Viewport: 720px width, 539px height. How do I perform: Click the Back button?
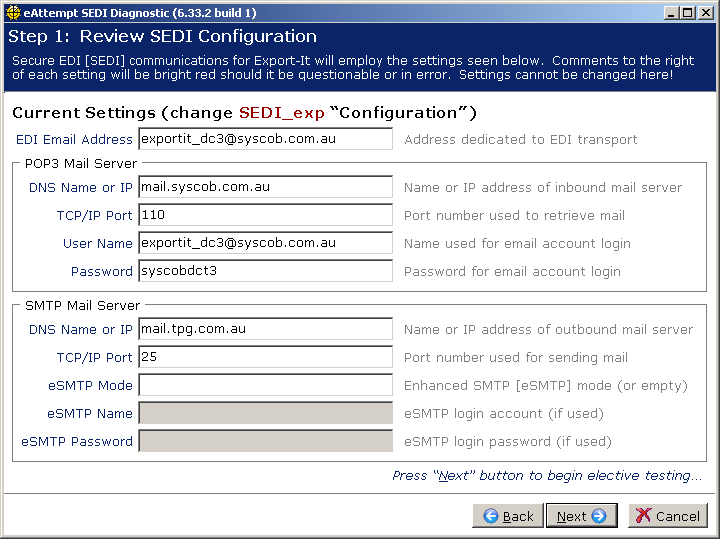(x=507, y=516)
